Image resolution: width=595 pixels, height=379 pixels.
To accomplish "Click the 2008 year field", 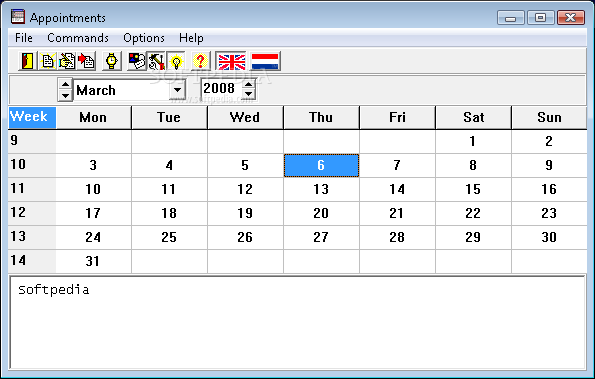I will click(x=222, y=89).
